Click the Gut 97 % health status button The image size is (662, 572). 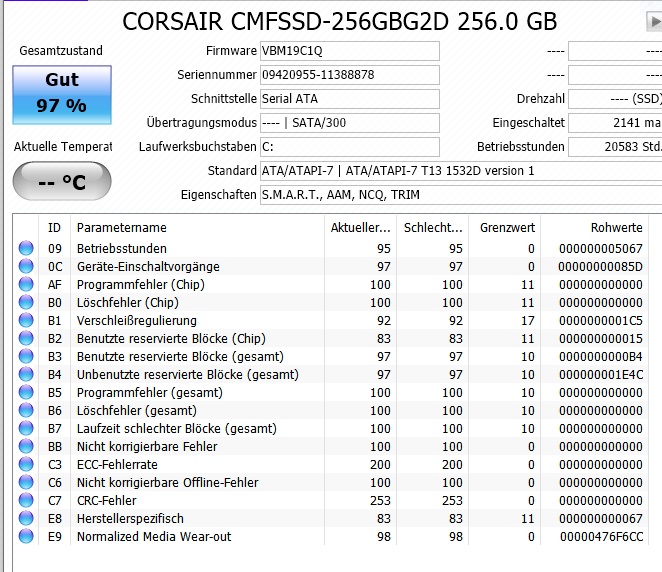(62, 95)
